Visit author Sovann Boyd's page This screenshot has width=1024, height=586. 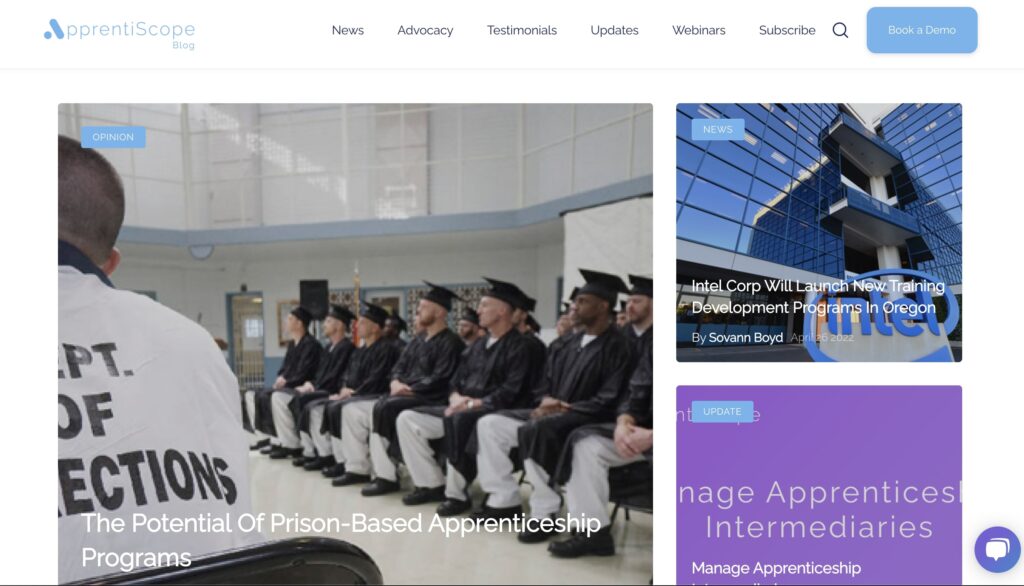[745, 338]
